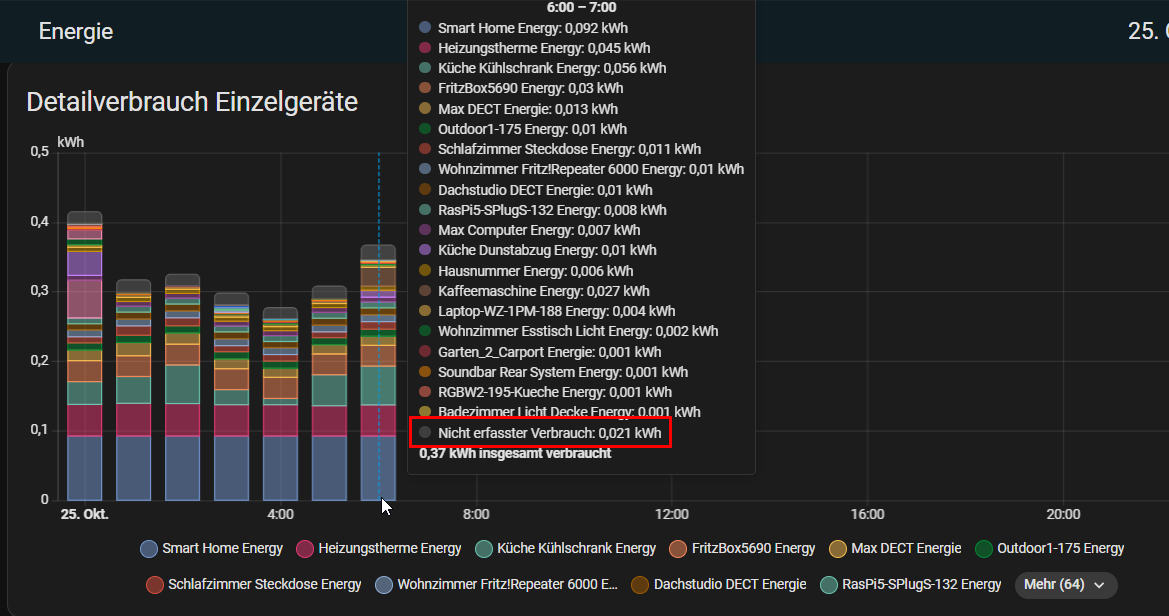Expand the Mehr (64) legend list
The image size is (1169, 616).
click(1065, 585)
